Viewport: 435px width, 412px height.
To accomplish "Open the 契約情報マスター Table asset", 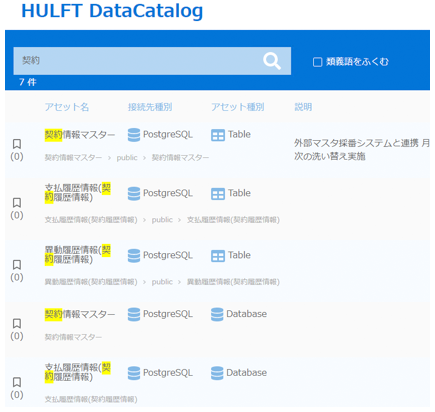I will [x=80, y=135].
